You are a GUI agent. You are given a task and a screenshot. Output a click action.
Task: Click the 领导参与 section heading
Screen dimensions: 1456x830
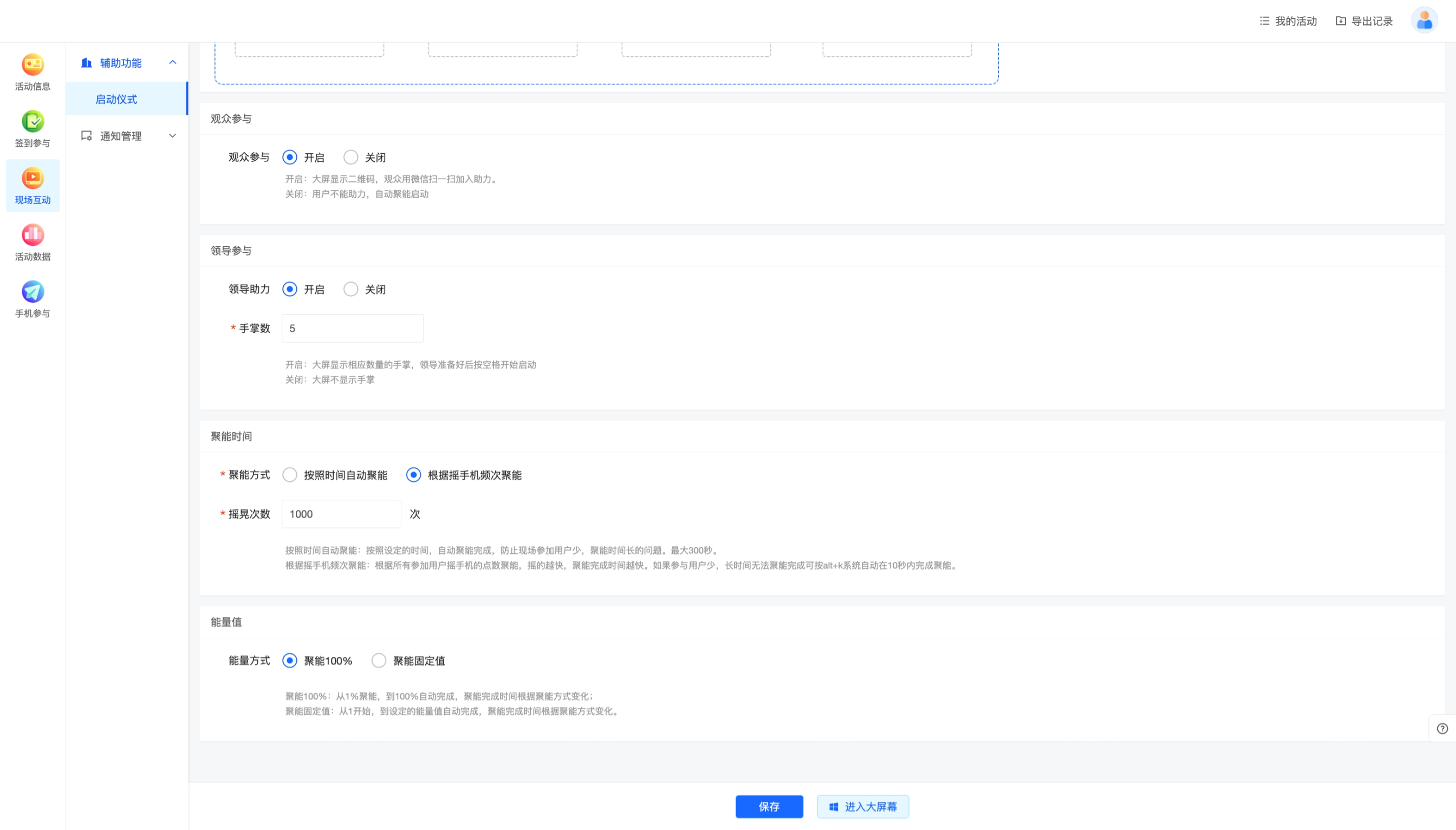pos(231,251)
